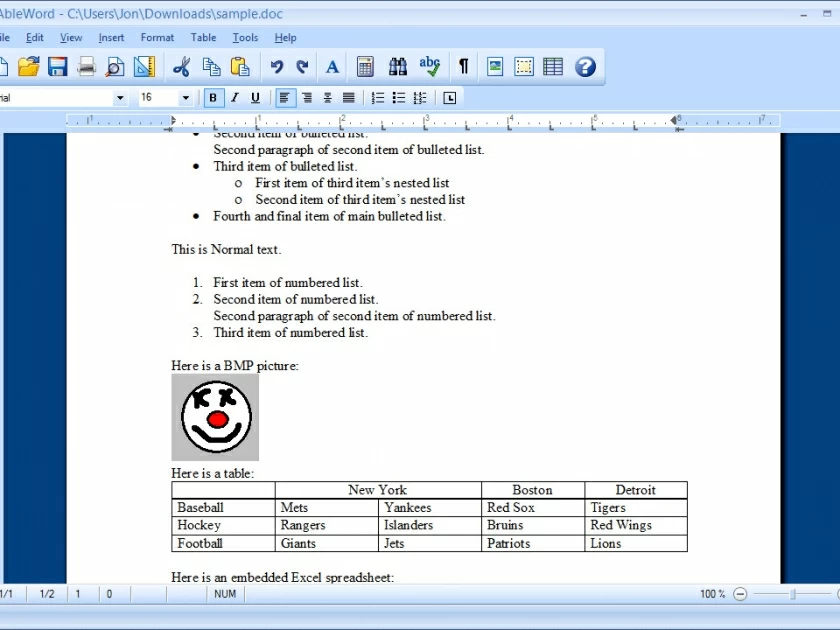Toggle paragraph marks display
The image size is (840, 630).
(463, 66)
